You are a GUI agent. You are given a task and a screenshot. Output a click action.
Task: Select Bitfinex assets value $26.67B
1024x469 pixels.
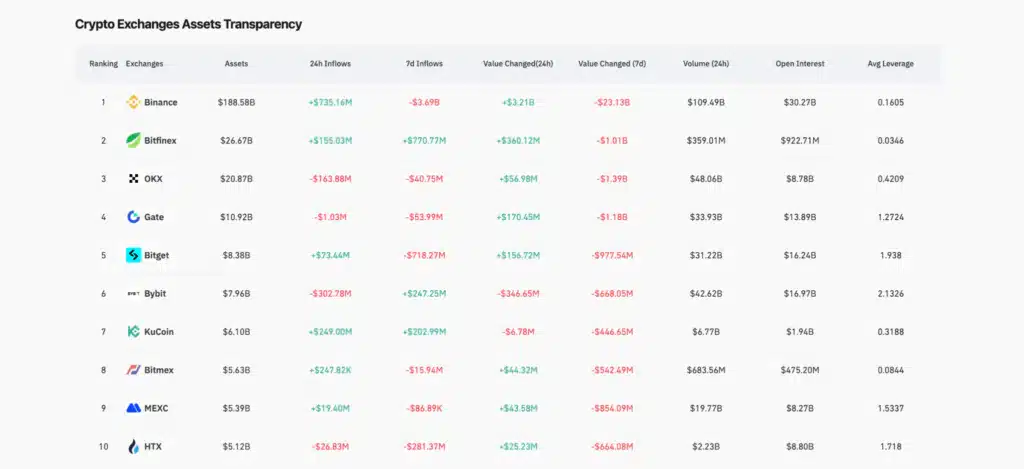tap(236, 140)
